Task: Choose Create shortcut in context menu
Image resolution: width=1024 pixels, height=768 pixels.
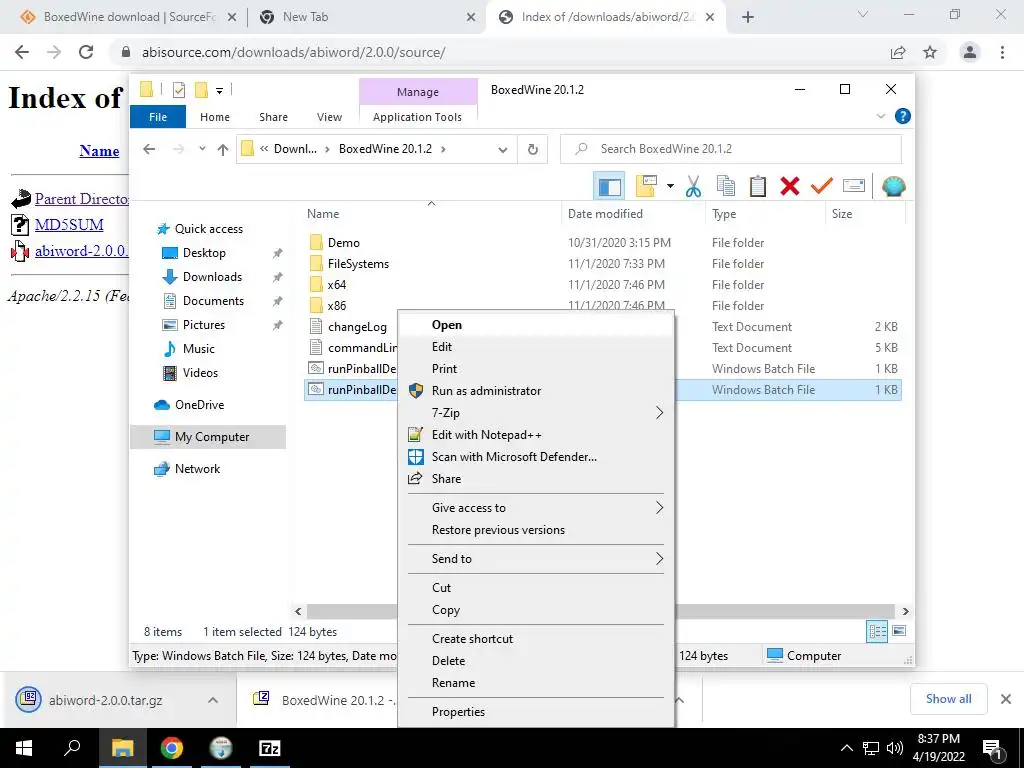Action: [x=536, y=639]
